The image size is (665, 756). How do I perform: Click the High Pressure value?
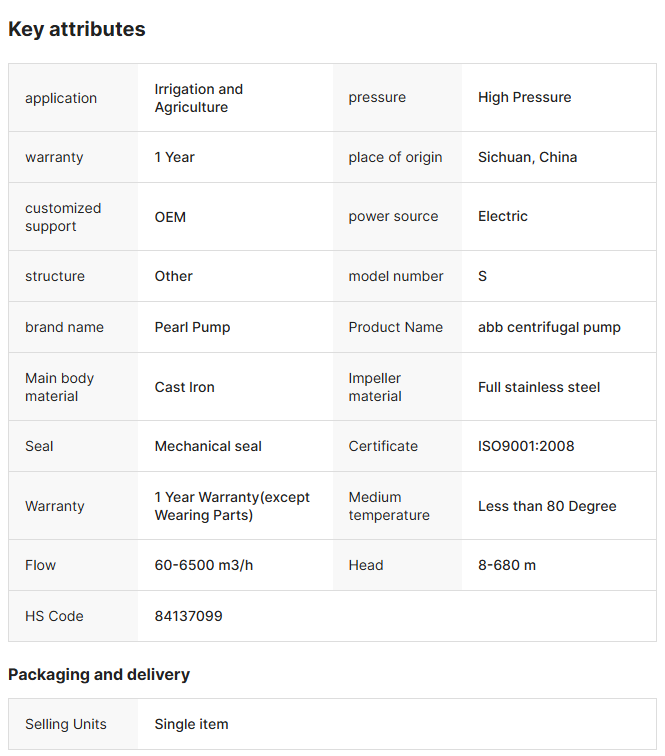[524, 97]
